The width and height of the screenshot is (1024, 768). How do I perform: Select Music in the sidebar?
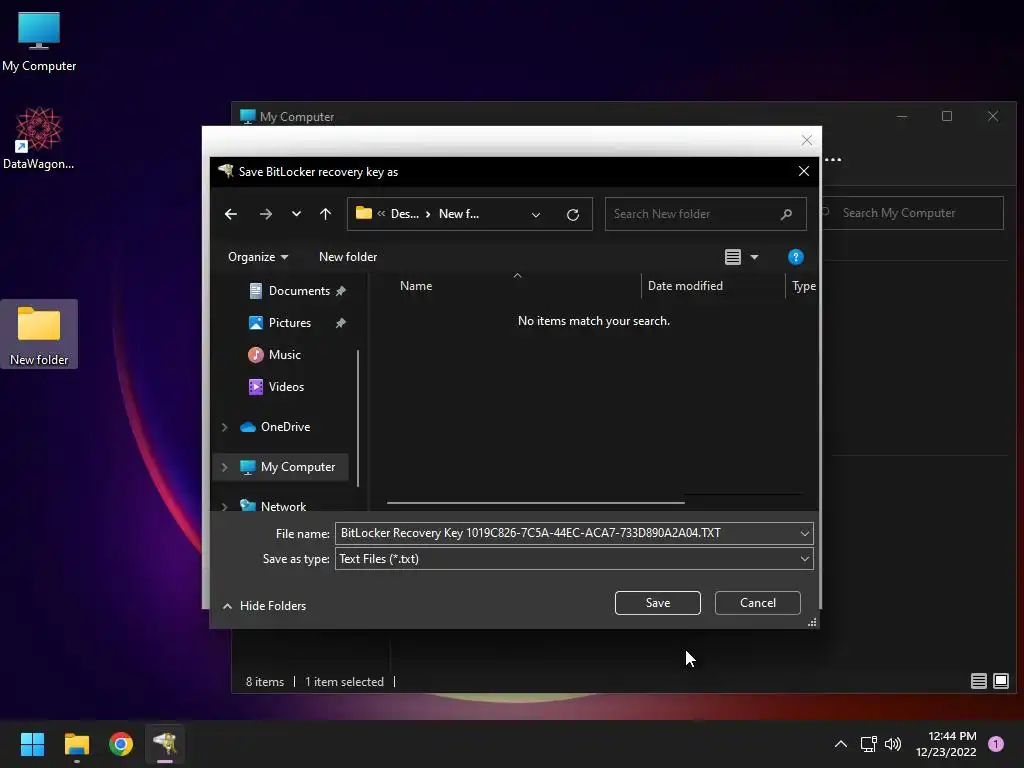coord(285,355)
